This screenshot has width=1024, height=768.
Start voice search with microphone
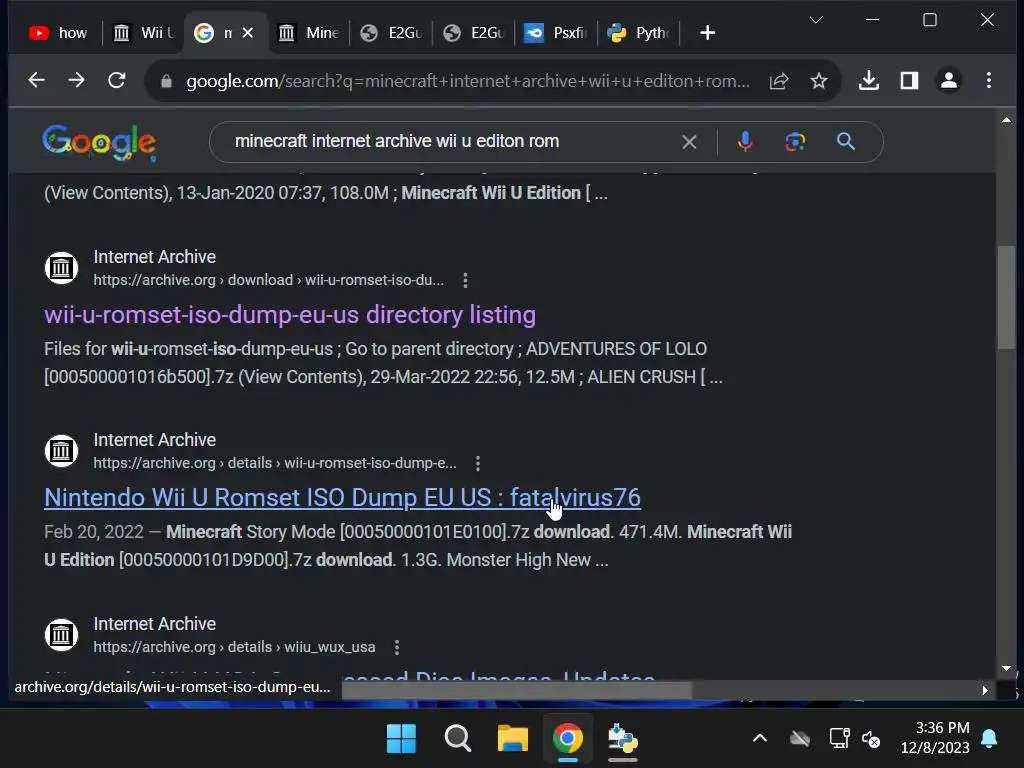(x=744, y=141)
